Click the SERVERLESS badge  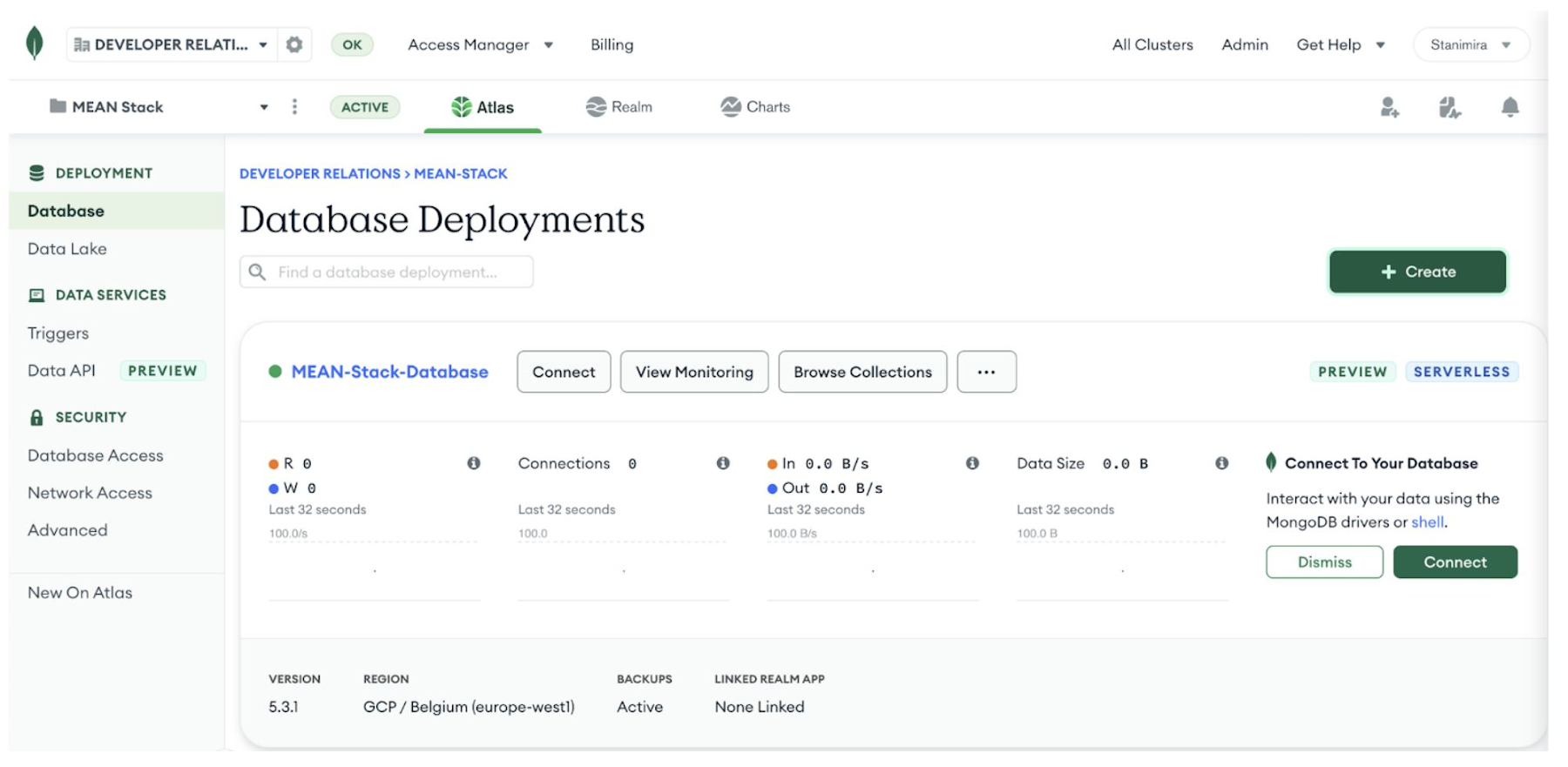coord(1462,372)
